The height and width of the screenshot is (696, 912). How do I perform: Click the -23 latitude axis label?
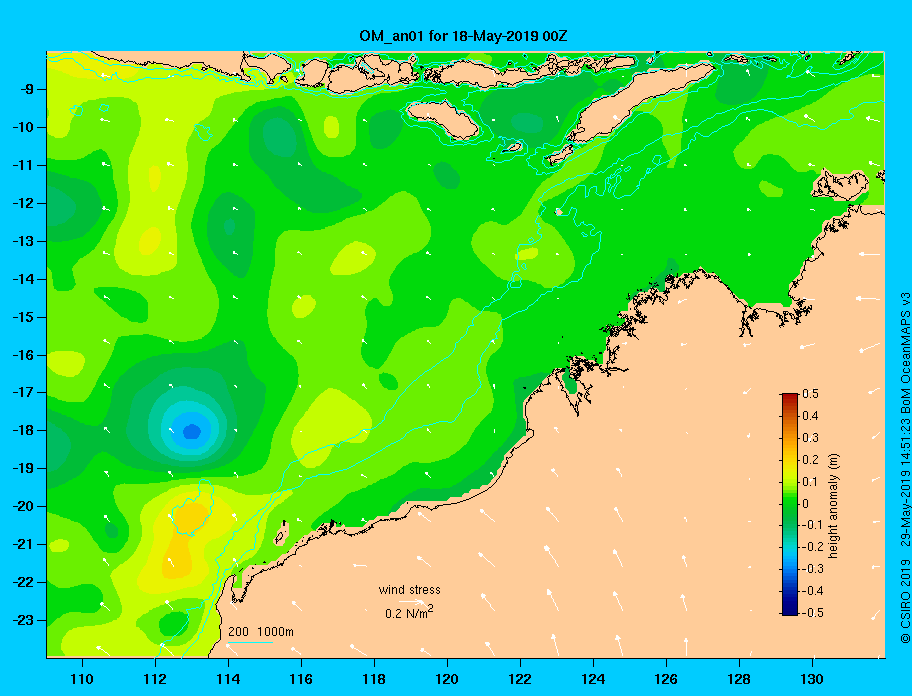[x=23, y=620]
